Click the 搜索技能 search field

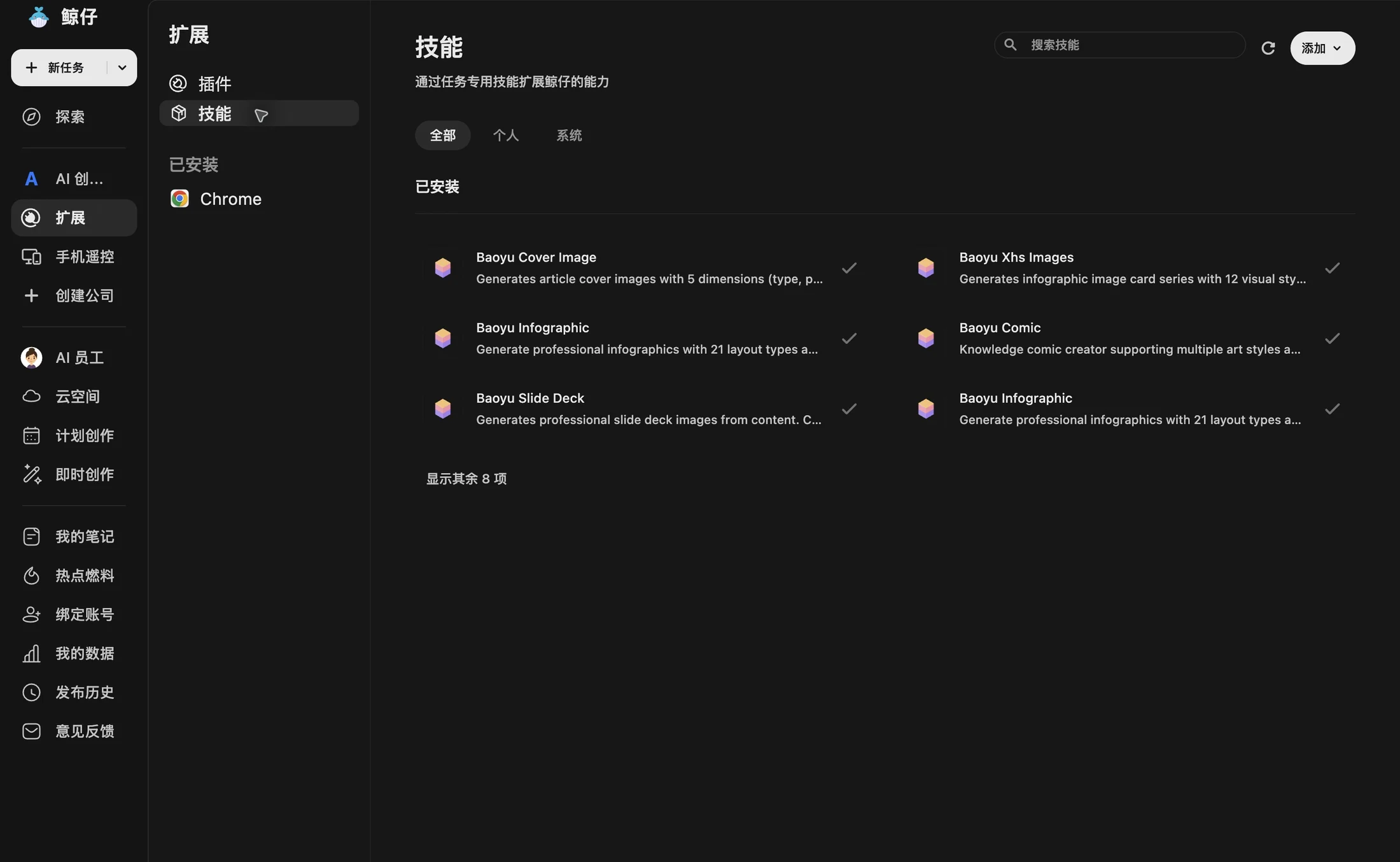(x=1119, y=45)
